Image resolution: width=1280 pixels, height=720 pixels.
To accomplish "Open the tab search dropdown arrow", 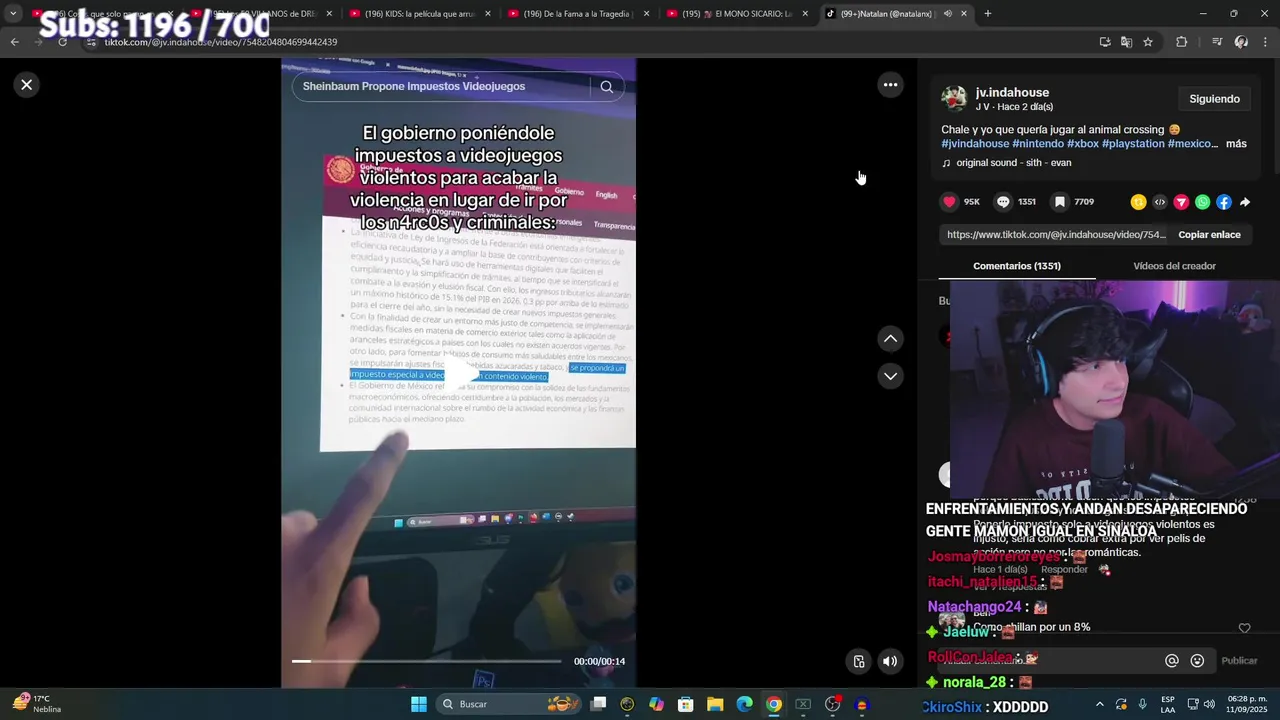I will 13,14.
